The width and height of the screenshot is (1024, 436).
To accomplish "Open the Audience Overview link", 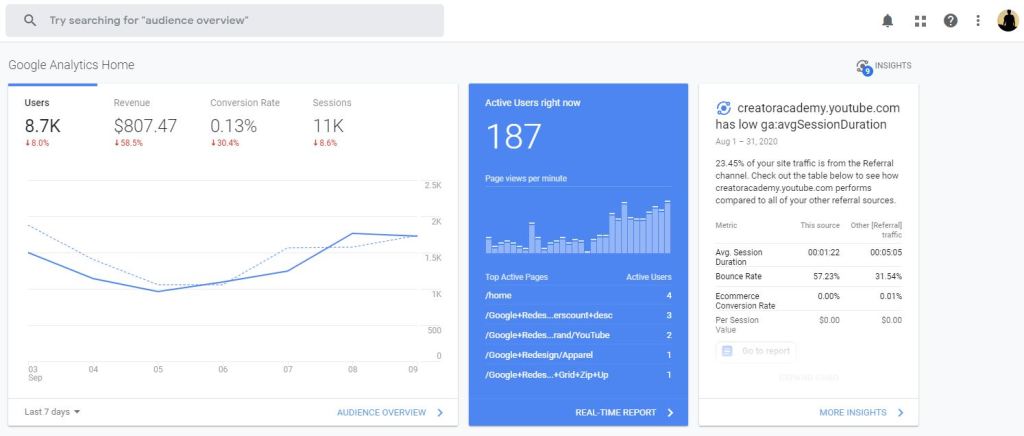I will (x=381, y=412).
